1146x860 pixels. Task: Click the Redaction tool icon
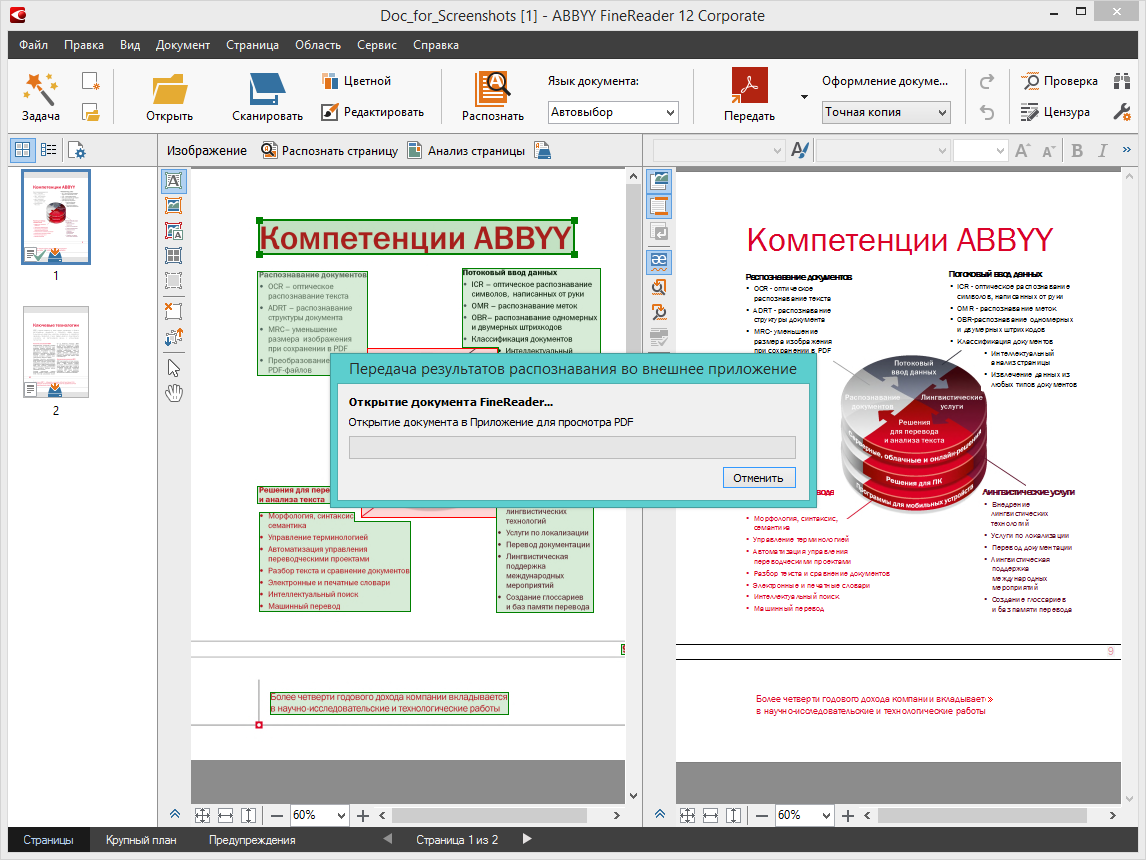tap(1030, 112)
